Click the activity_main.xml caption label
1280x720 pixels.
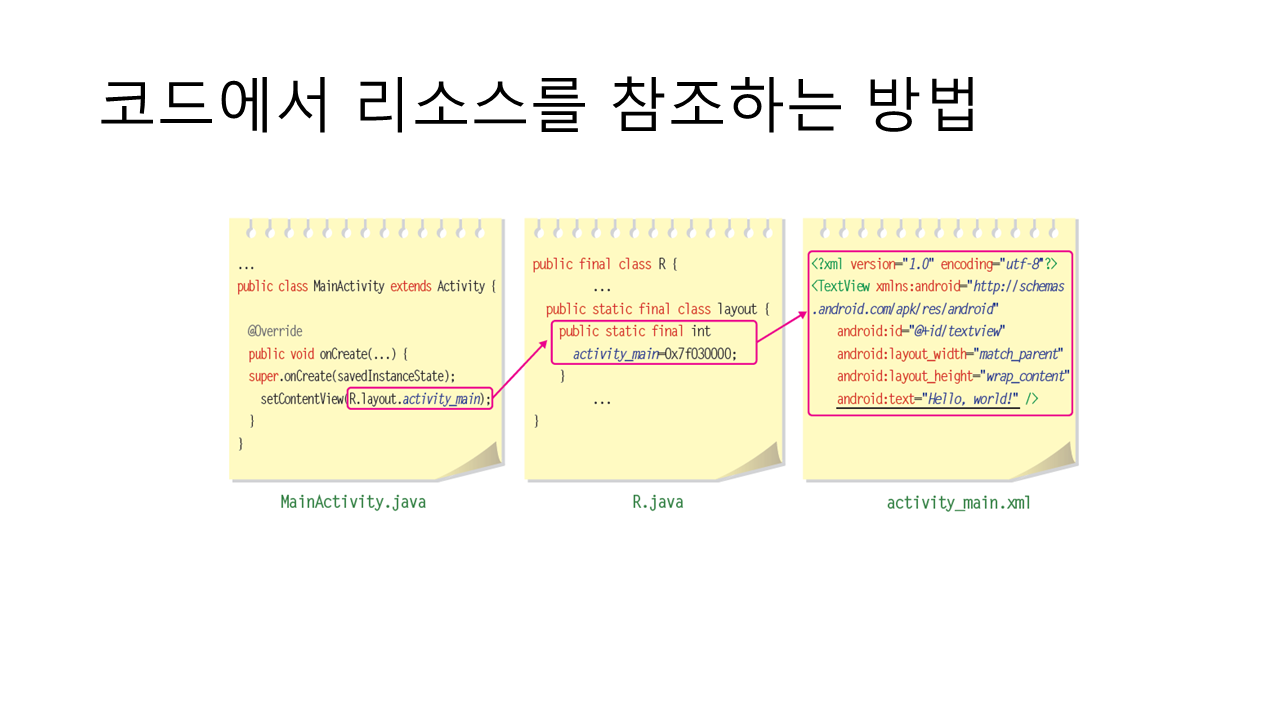tap(958, 503)
